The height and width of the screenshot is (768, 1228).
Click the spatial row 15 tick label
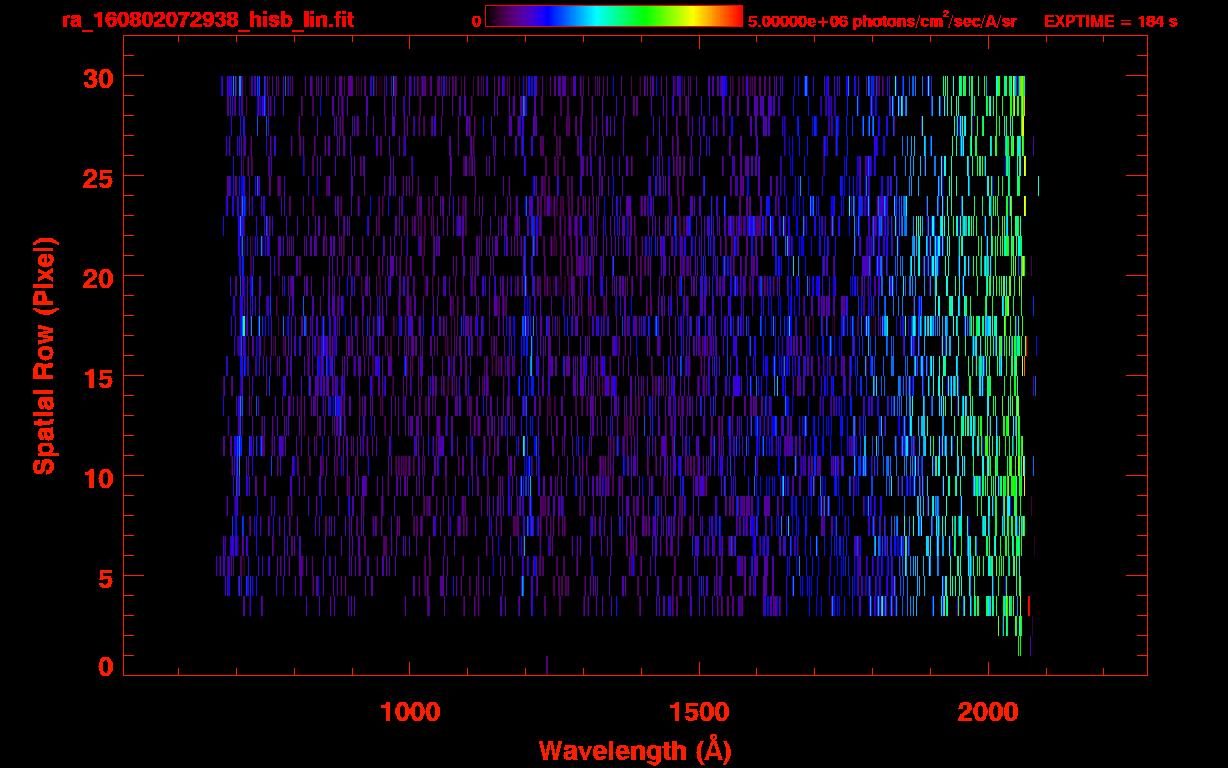[x=96, y=377]
